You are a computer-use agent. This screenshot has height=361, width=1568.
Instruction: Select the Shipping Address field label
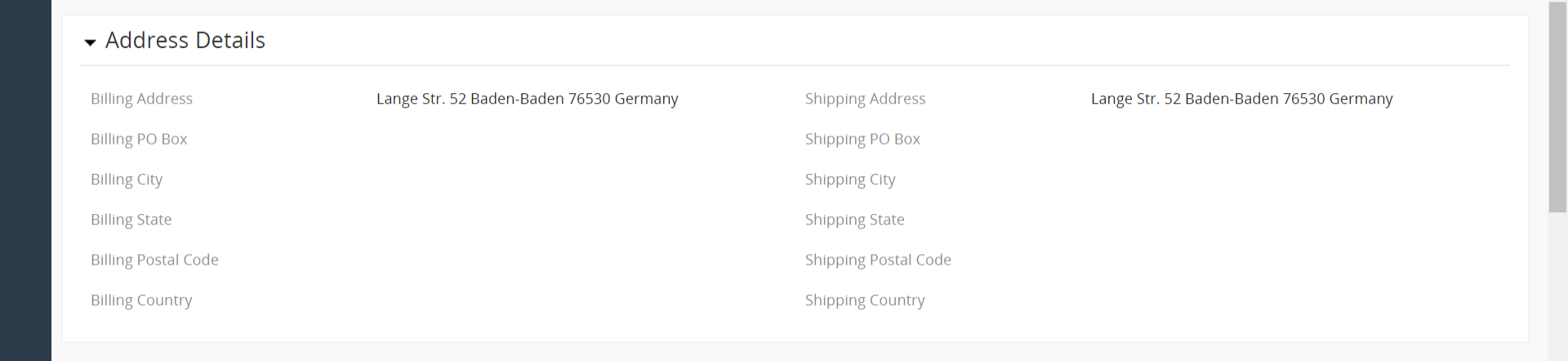(x=865, y=99)
